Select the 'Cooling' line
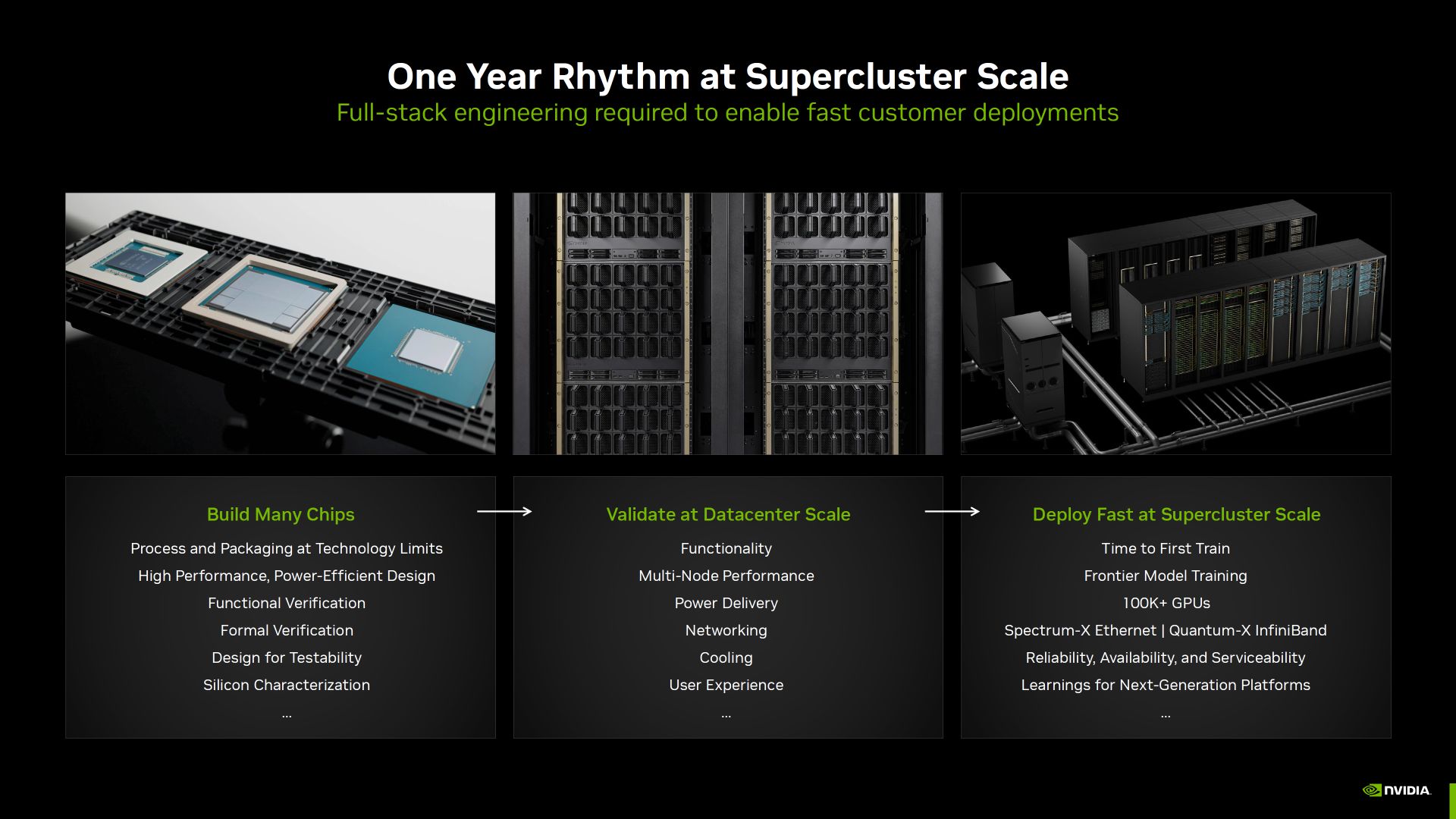Viewport: 1456px width, 819px height. point(726,657)
